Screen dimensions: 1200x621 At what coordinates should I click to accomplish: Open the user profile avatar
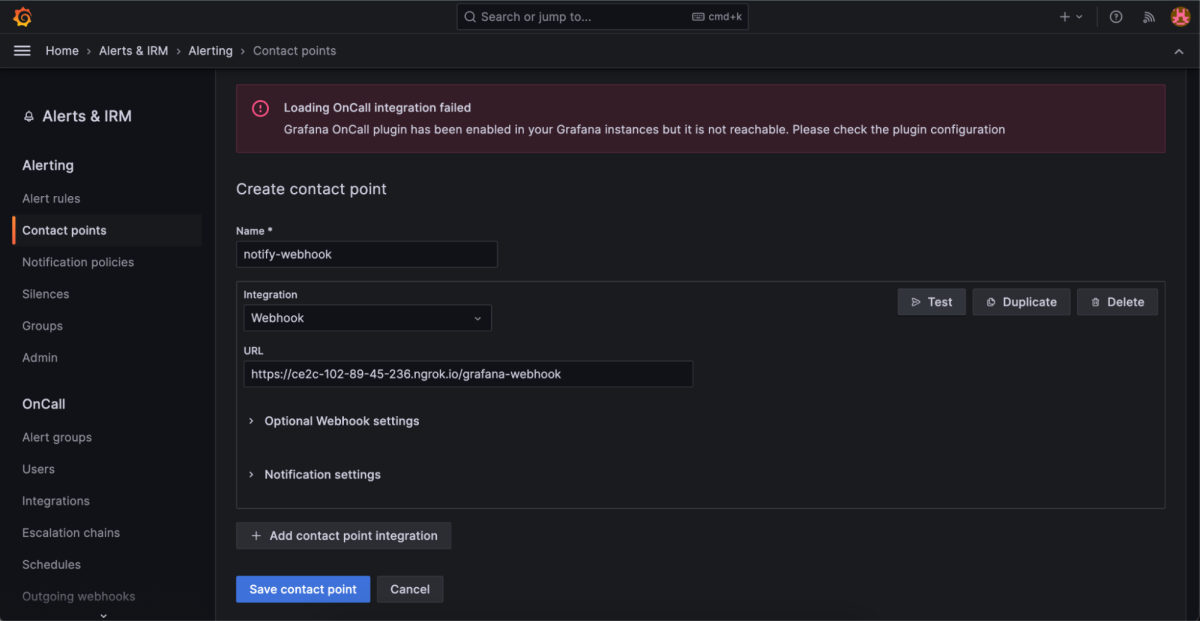1180,17
